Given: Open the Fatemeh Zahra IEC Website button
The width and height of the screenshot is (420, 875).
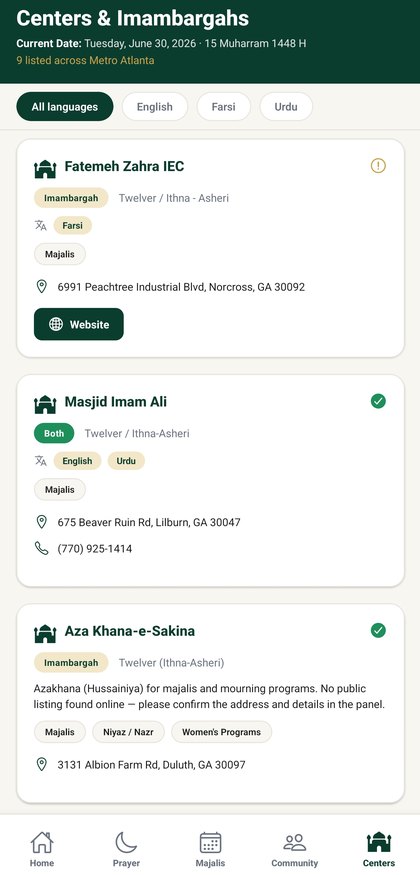Looking at the screenshot, I should pyautogui.click(x=79, y=324).
